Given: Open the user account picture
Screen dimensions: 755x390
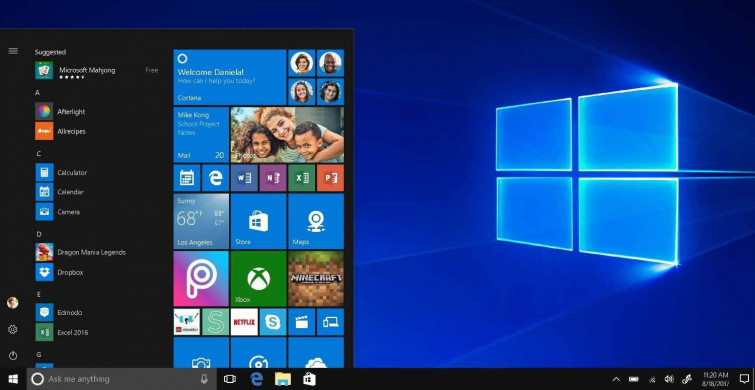Looking at the screenshot, I should [13, 303].
